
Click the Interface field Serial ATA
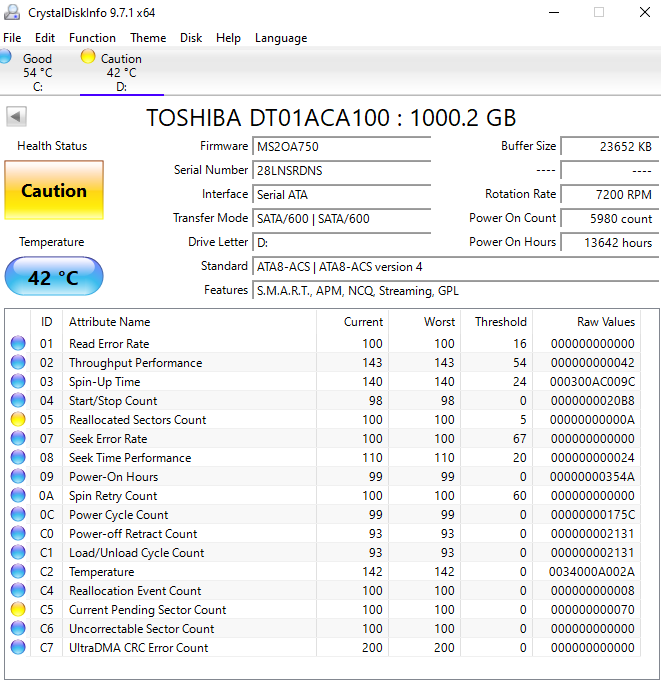coord(342,194)
